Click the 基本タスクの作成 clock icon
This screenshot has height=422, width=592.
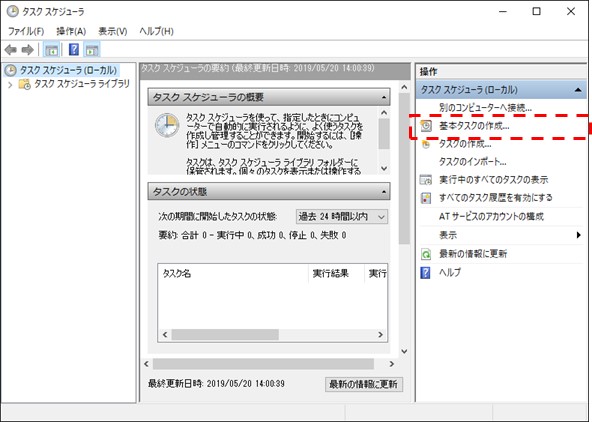(426, 126)
